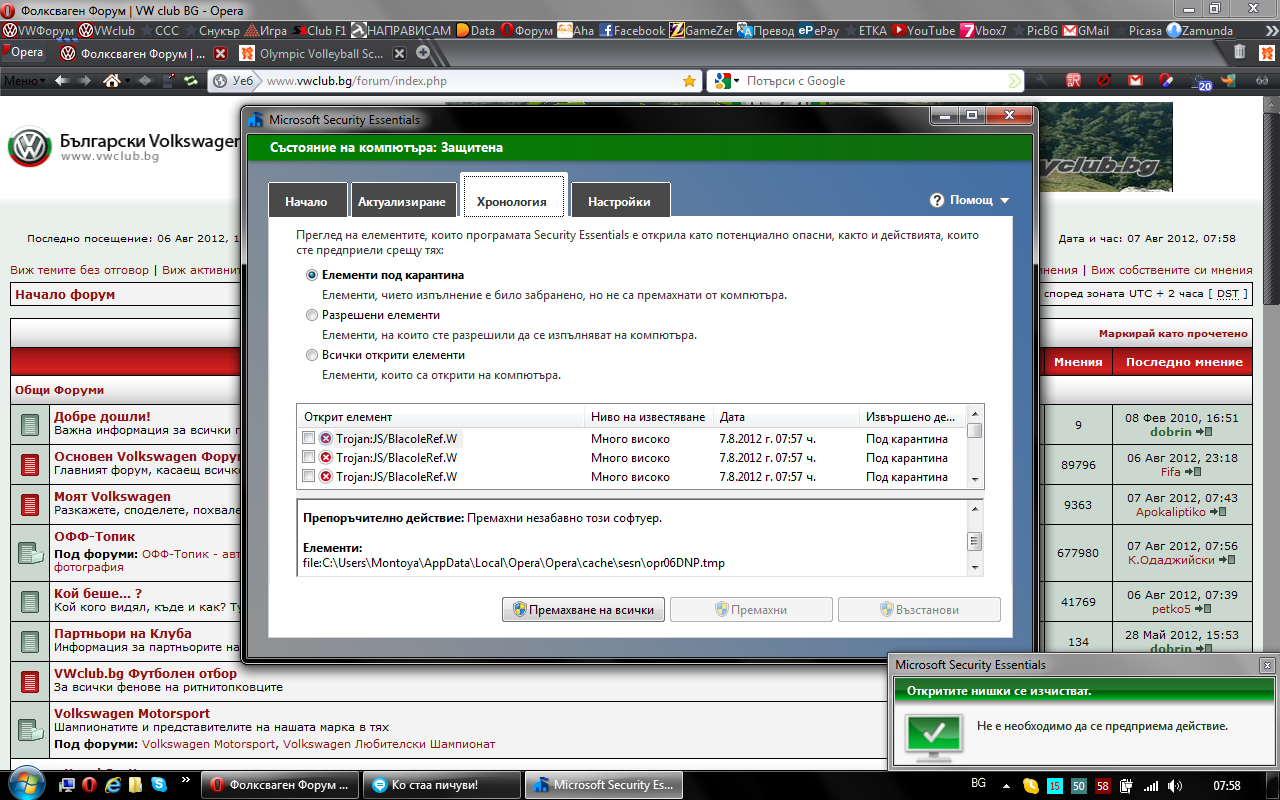The height and width of the screenshot is (800, 1280).
Task: Click Маркирай като прочетено link
Action: click(1173, 334)
